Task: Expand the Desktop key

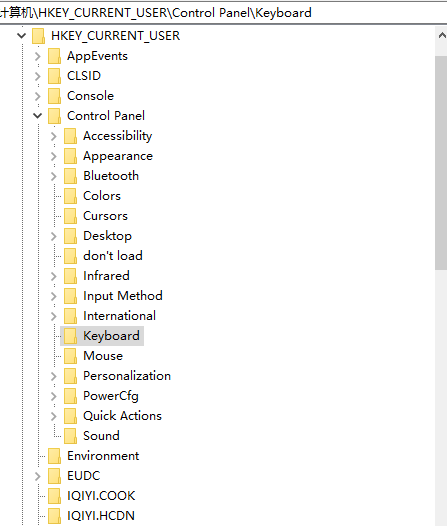Action: pyautogui.click(x=54, y=236)
